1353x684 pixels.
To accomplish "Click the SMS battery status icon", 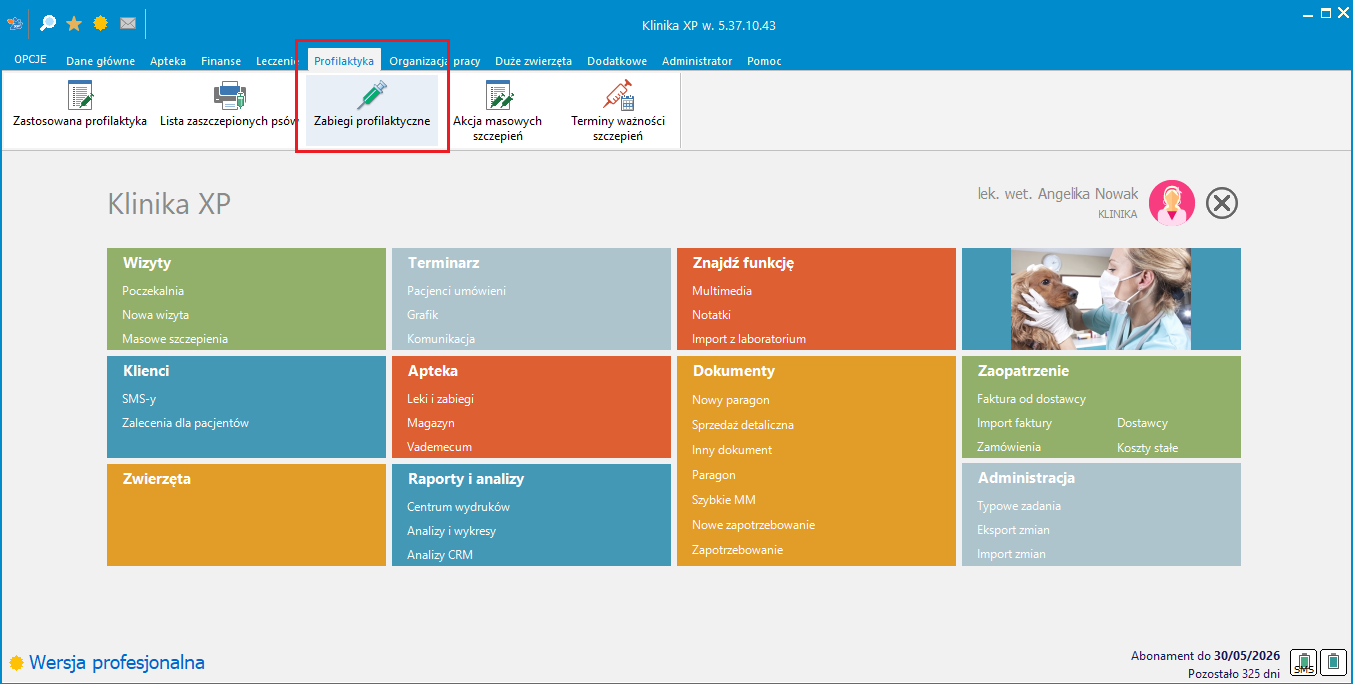I will tap(1303, 661).
